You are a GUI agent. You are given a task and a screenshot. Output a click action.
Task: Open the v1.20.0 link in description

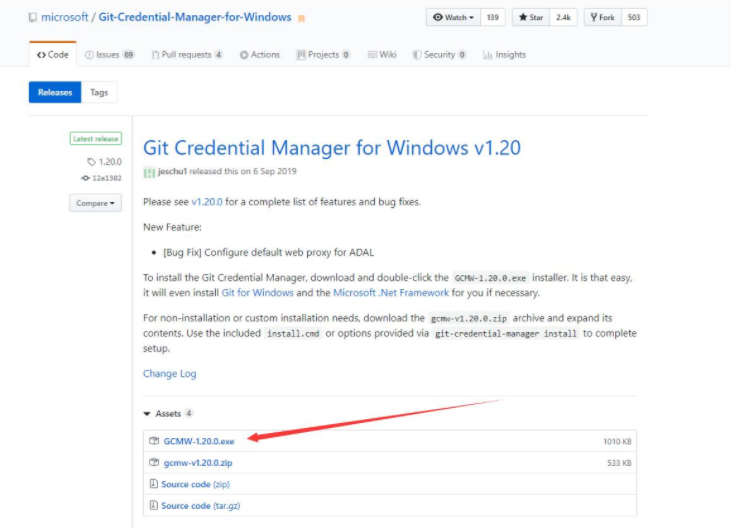click(207, 202)
